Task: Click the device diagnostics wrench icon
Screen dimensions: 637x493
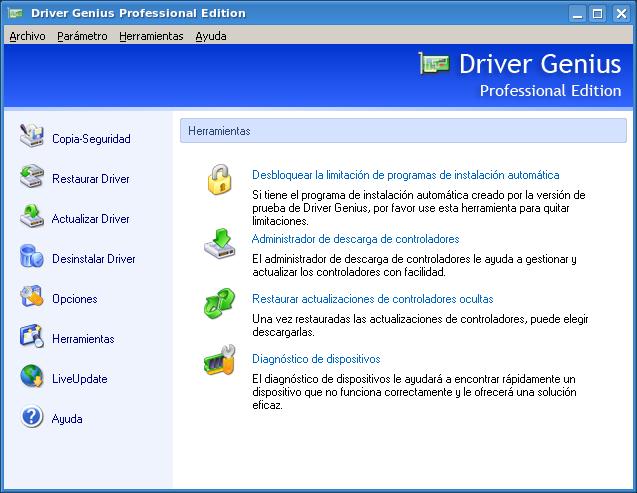Action: 219,360
